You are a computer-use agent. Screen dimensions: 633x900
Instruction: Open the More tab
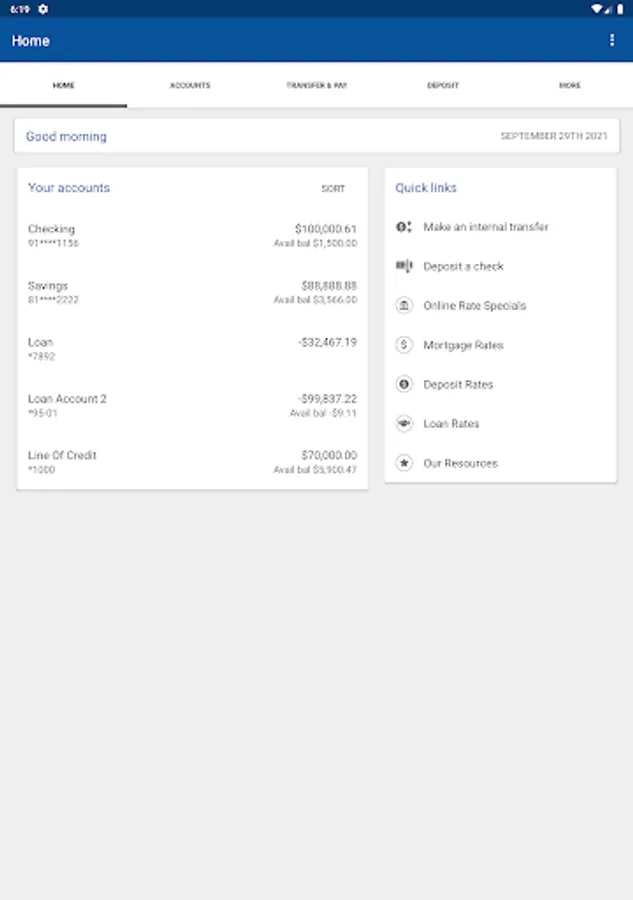(569, 86)
